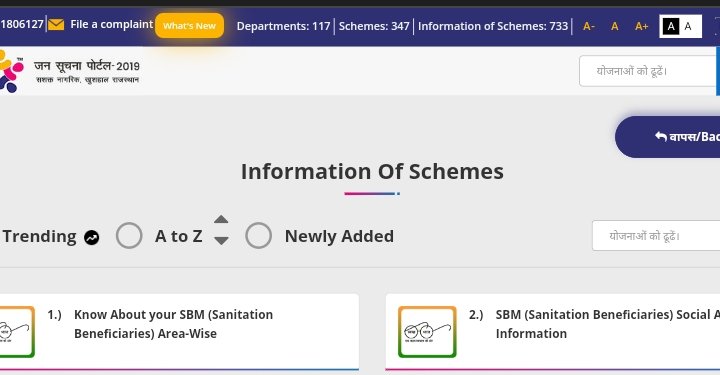Screen dimensions: 720x375
Task: Click the trending chart icon
Action: pyautogui.click(x=91, y=237)
